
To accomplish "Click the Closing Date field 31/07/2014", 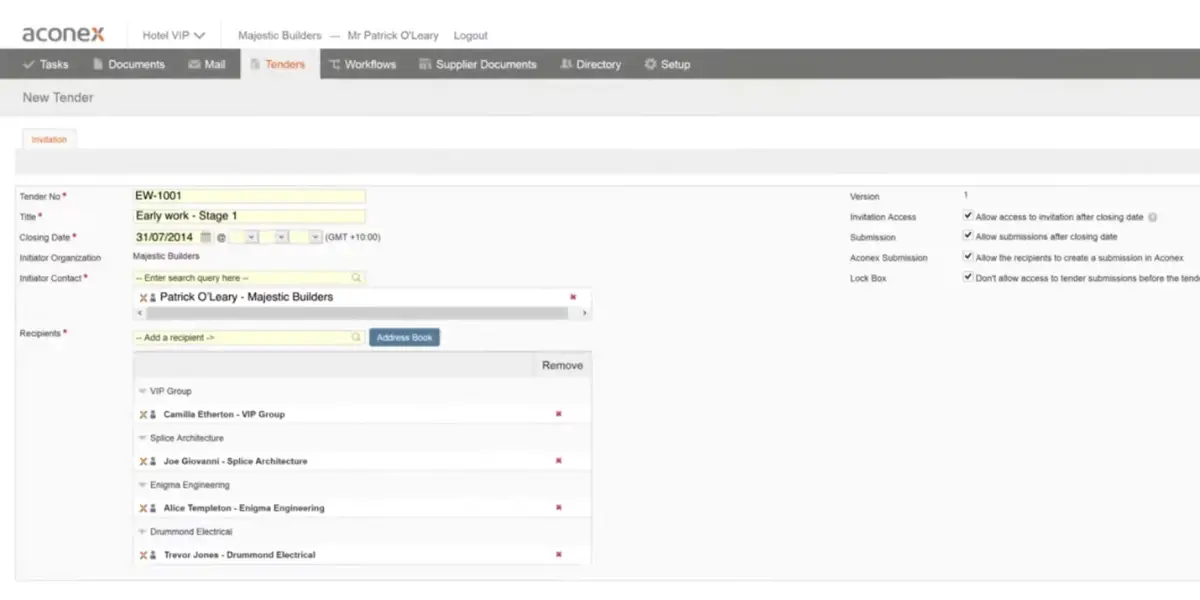I will pos(165,237).
